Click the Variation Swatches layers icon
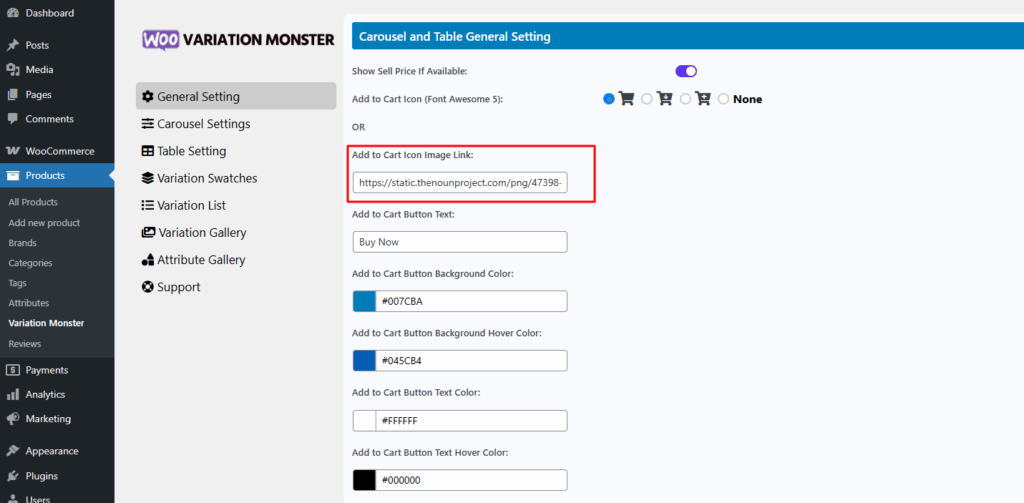Image resolution: width=1024 pixels, height=503 pixels. coord(148,178)
